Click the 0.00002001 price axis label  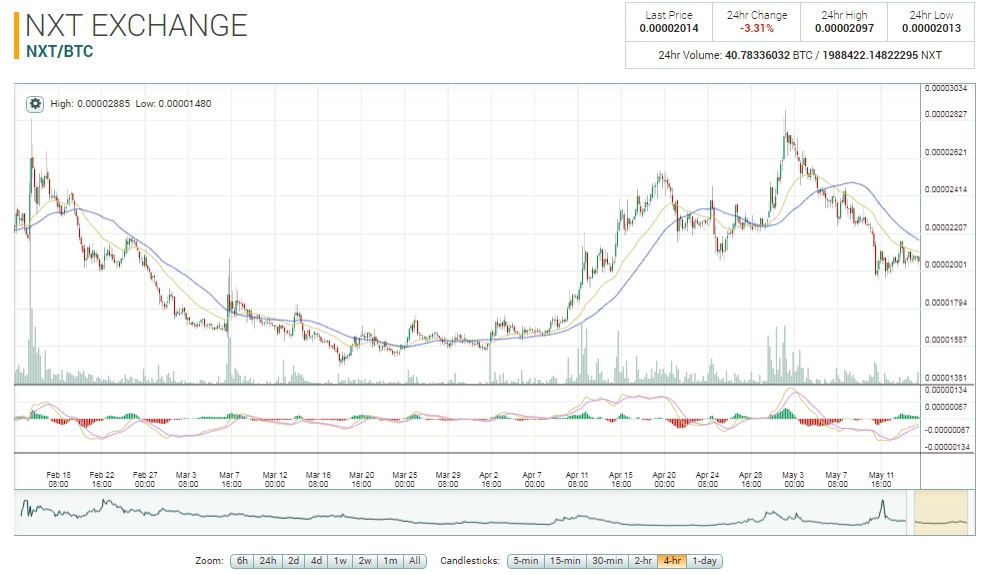point(946,264)
